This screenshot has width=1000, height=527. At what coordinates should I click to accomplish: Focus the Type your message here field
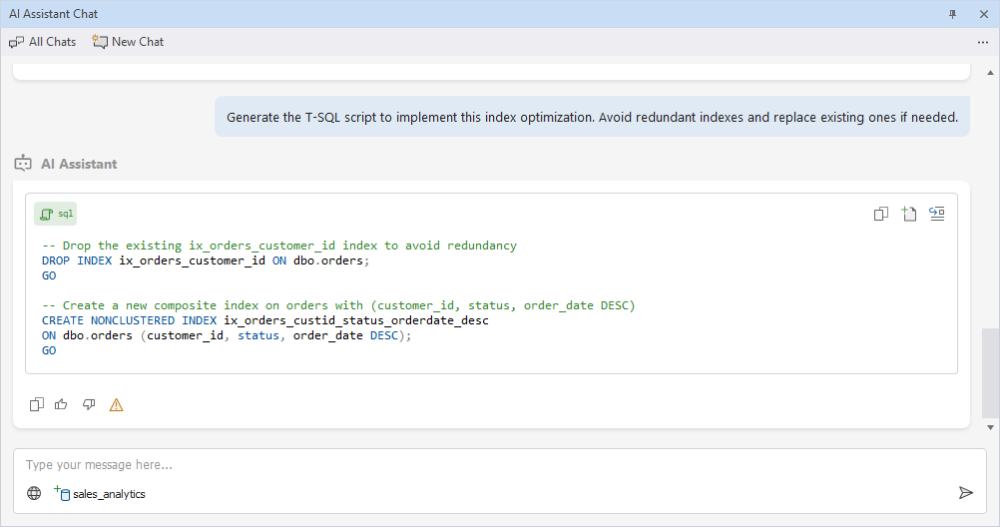[x=499, y=465]
